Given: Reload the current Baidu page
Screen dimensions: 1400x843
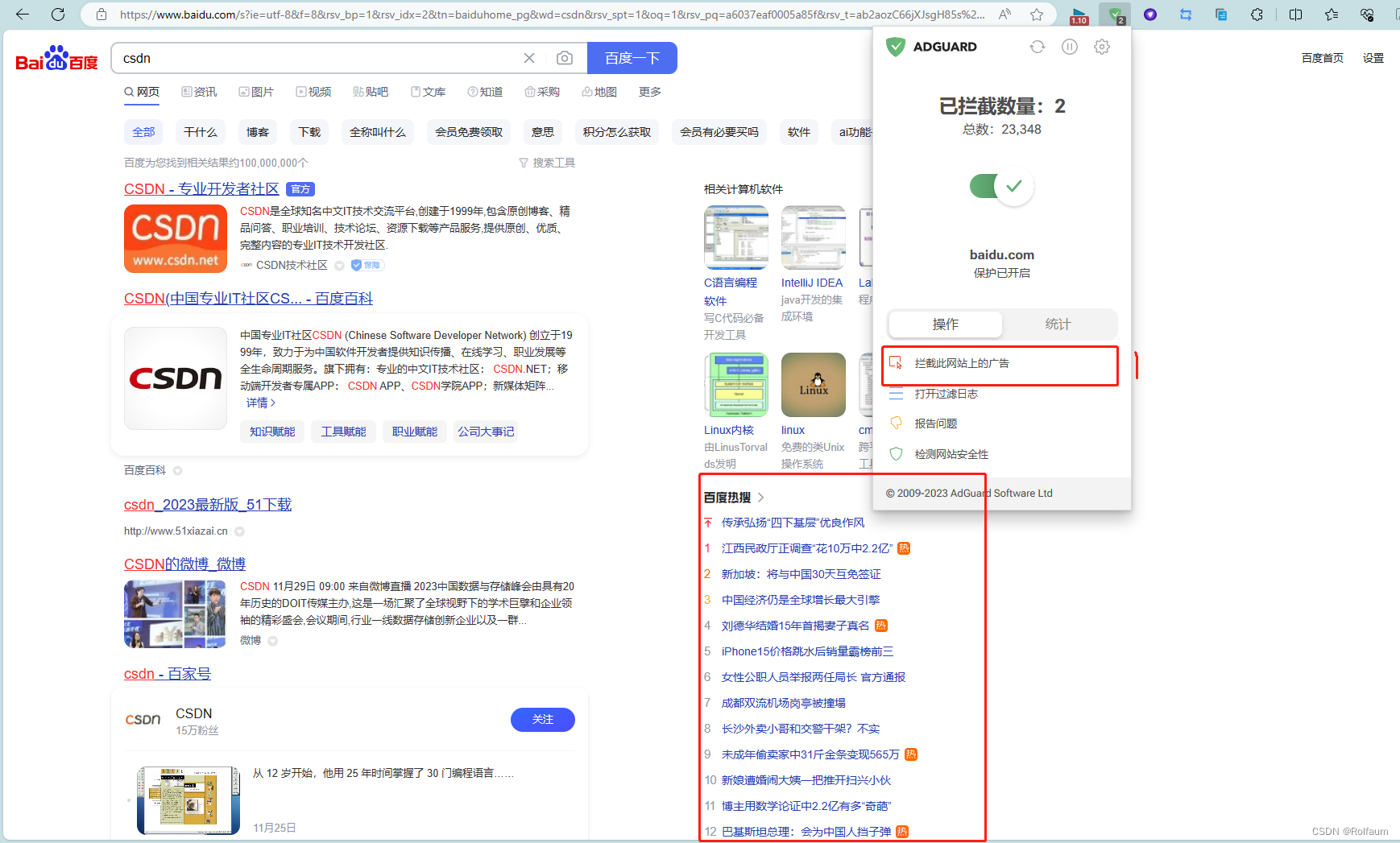Looking at the screenshot, I should (58, 14).
